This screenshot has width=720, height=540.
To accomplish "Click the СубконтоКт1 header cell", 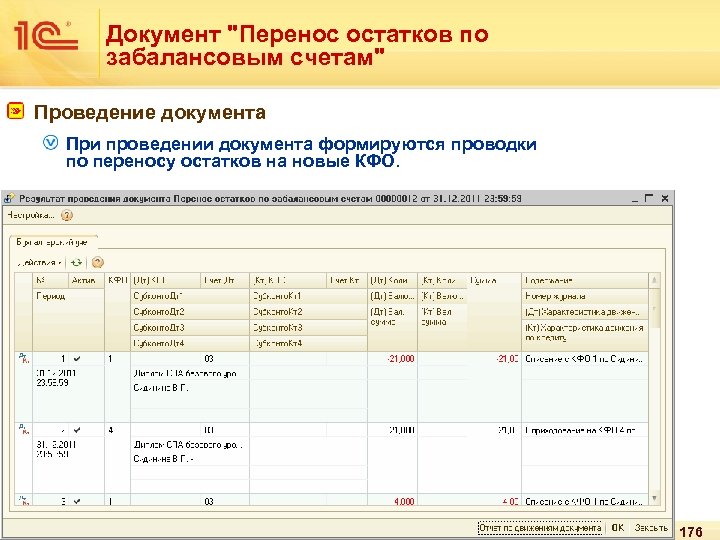I will point(308,296).
